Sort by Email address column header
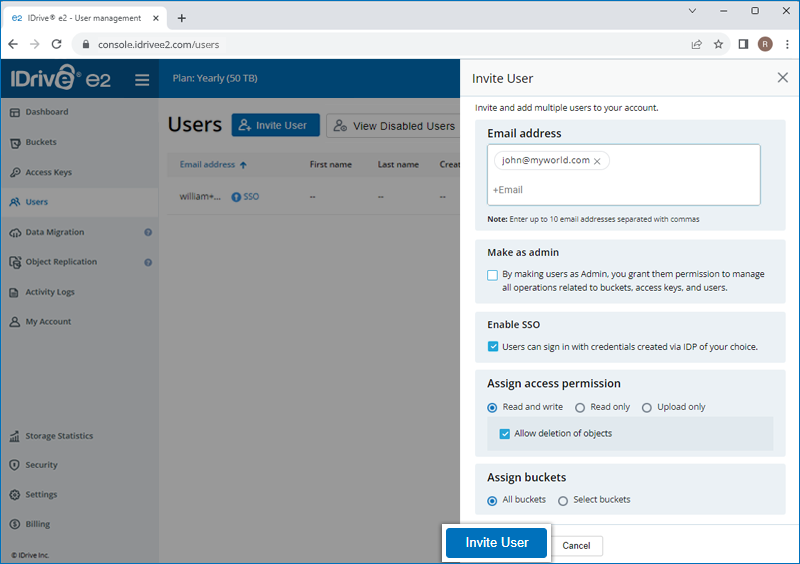The height and width of the screenshot is (564, 800). click(x=208, y=165)
